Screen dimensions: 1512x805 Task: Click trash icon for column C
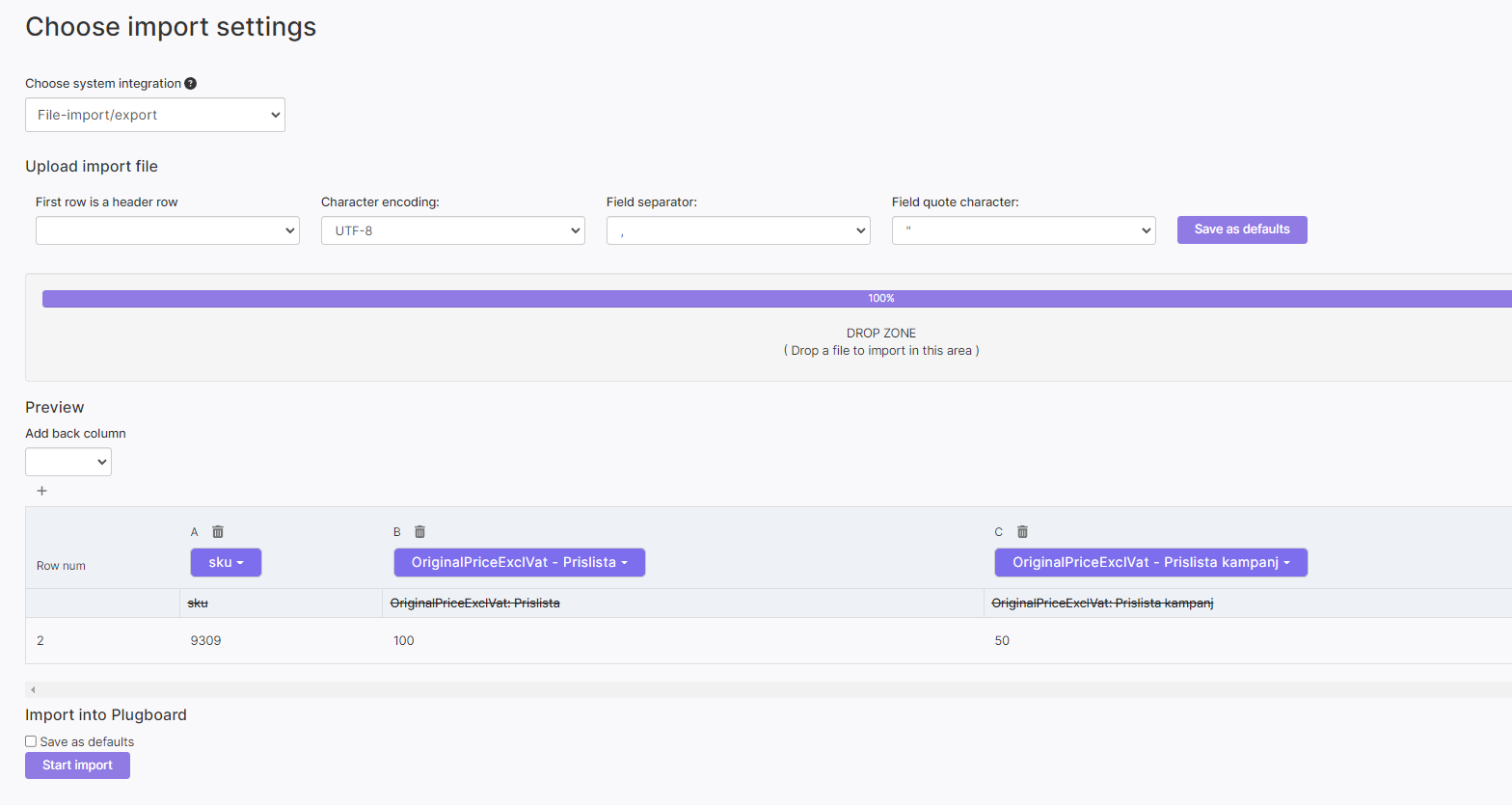pos(1022,532)
